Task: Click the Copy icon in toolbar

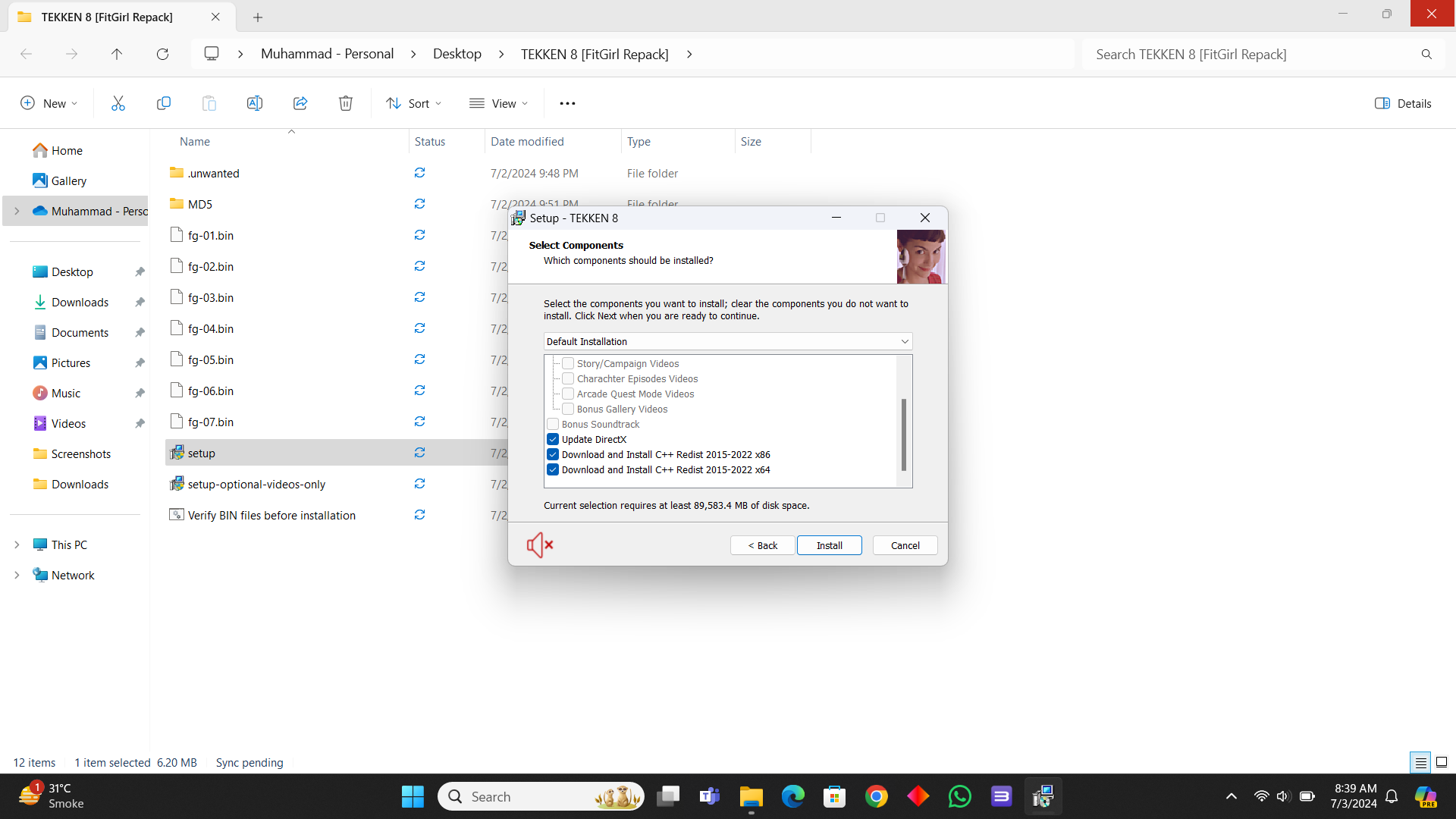Action: [x=164, y=103]
